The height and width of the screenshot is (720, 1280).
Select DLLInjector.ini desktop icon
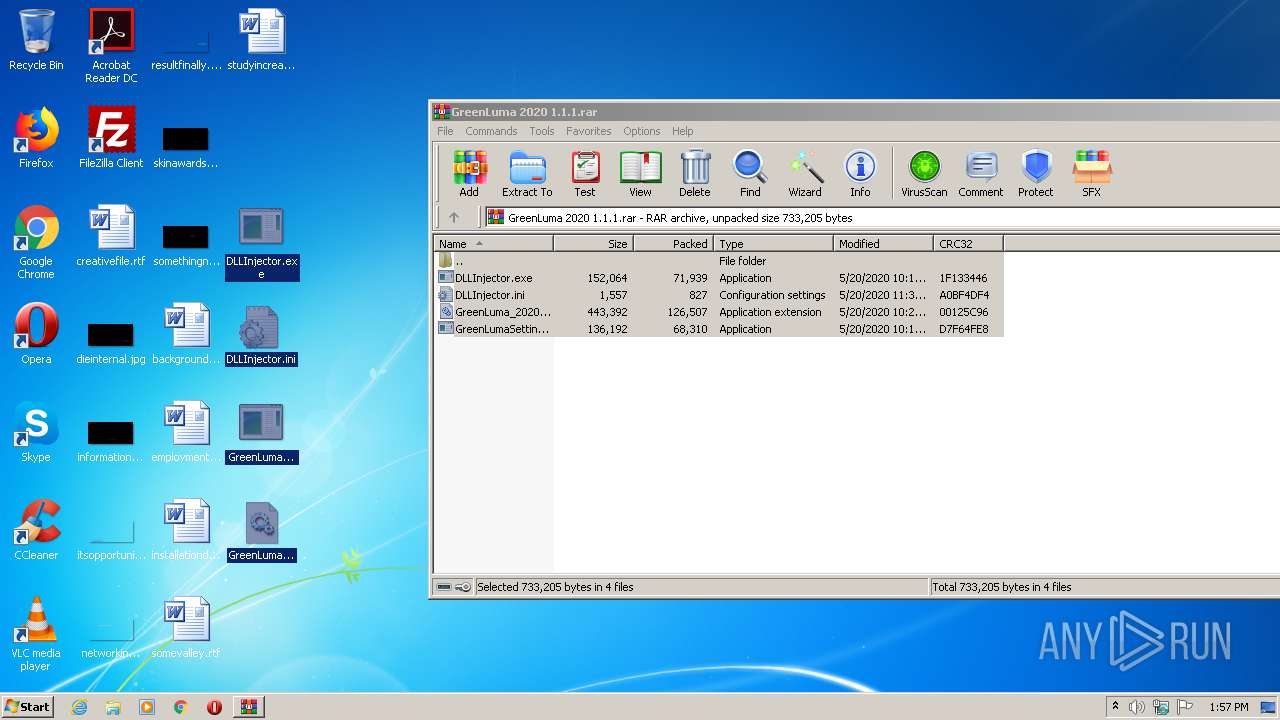click(x=261, y=334)
